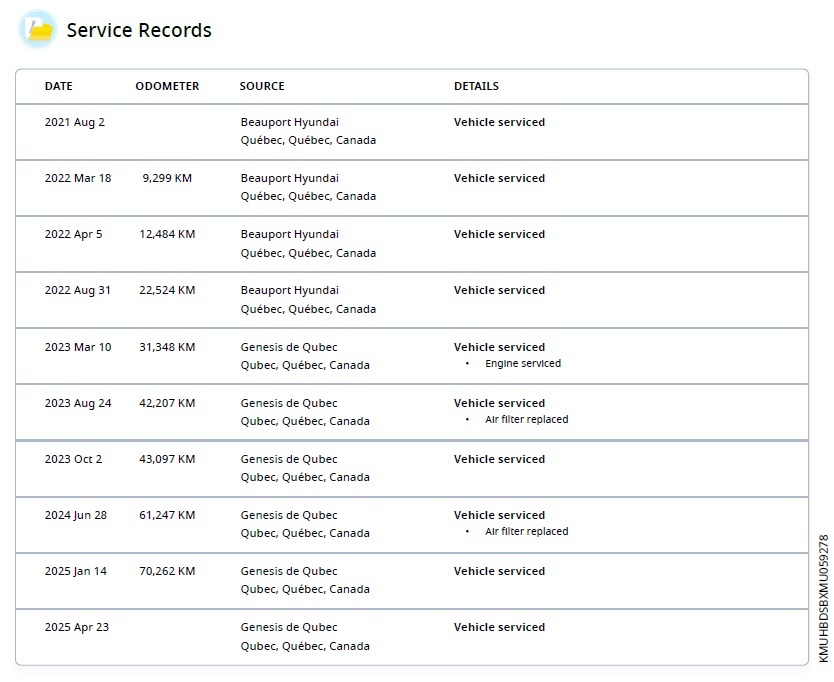Click the 9,299 KM odometer reading
Viewport: 834px width, 682px height.
click(x=167, y=178)
